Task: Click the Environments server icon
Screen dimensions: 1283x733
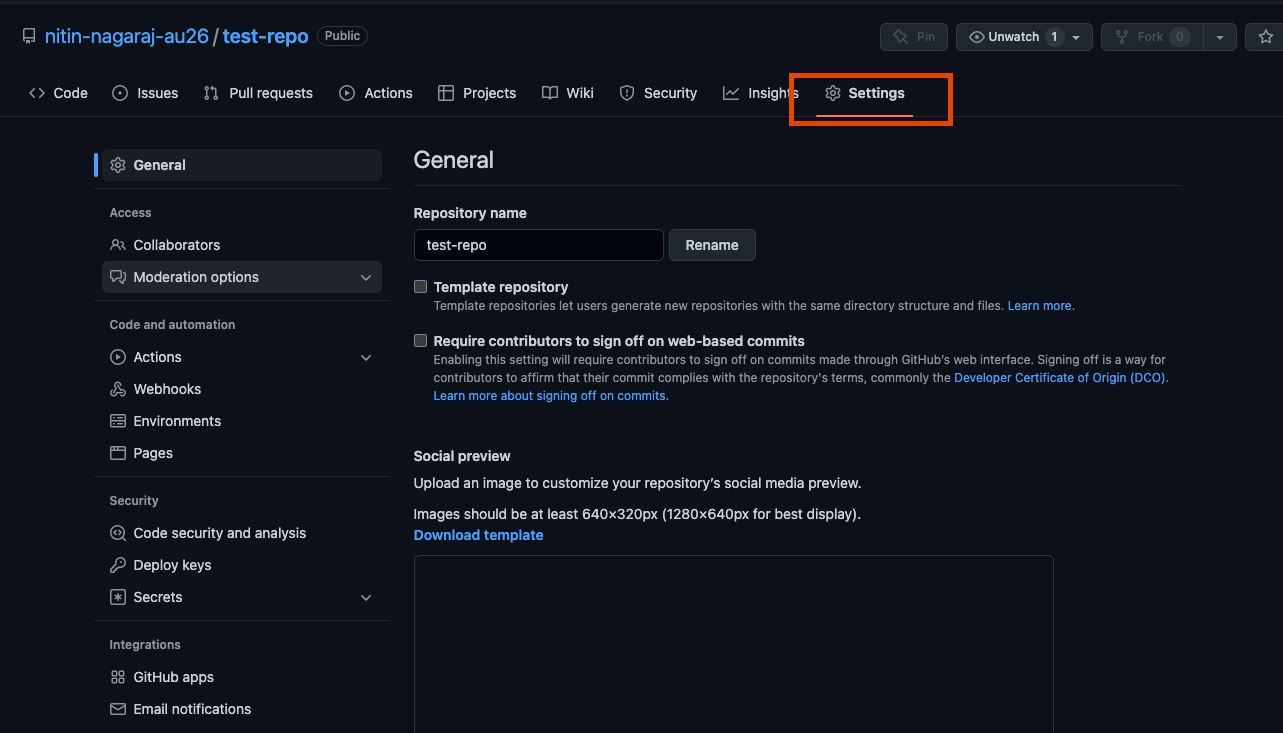Action: coord(118,421)
